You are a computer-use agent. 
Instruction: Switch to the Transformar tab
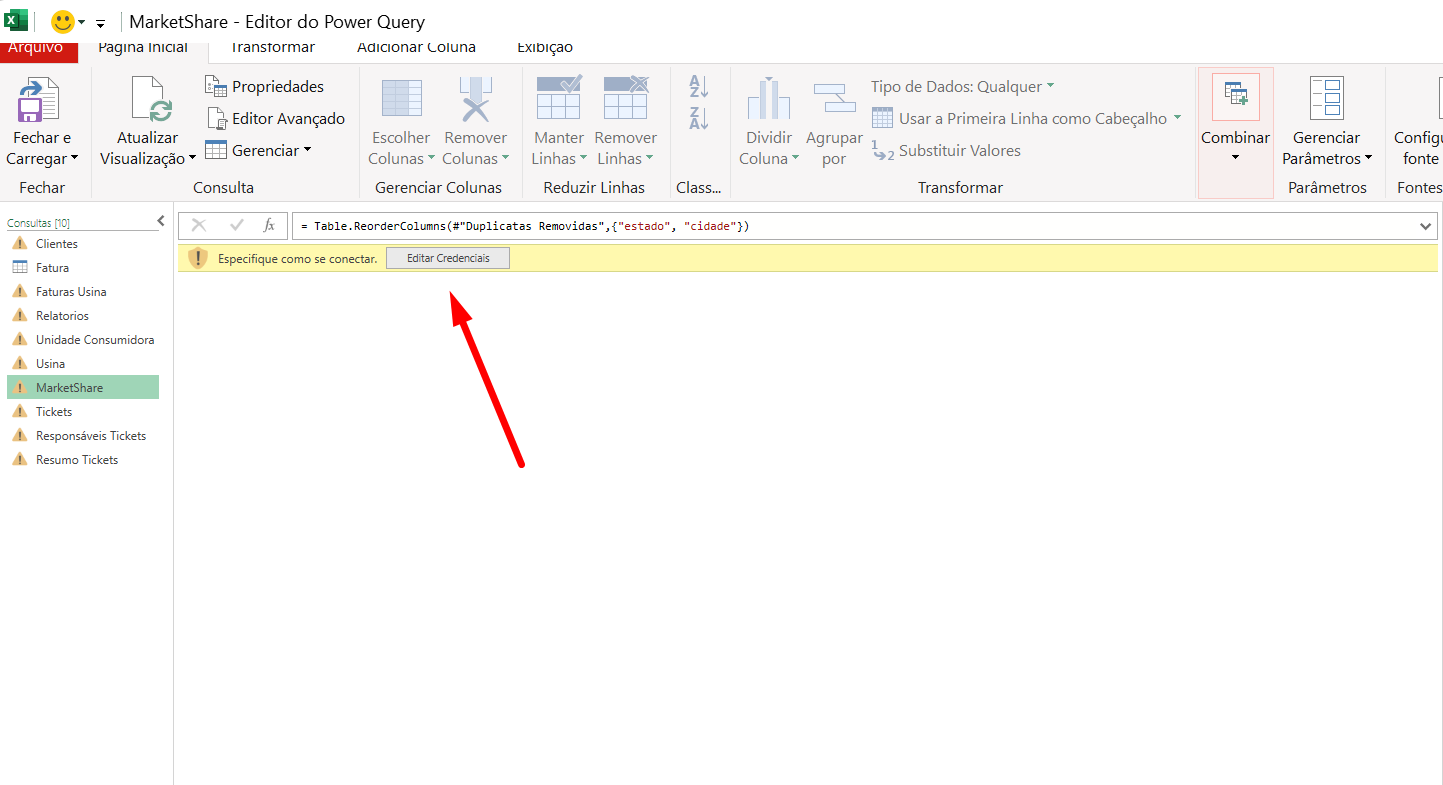(x=272, y=48)
